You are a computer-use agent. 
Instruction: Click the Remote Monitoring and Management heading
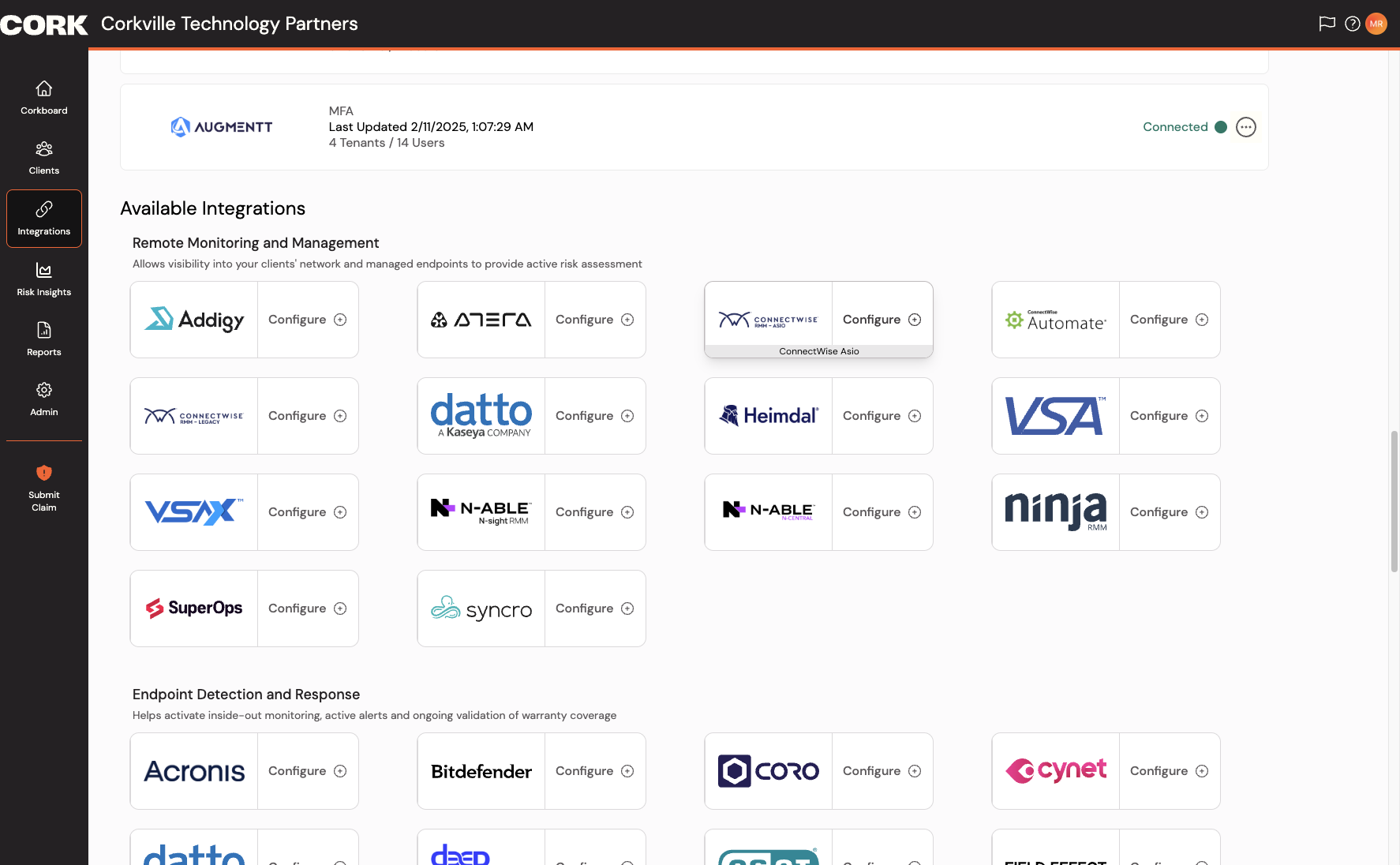pos(256,243)
